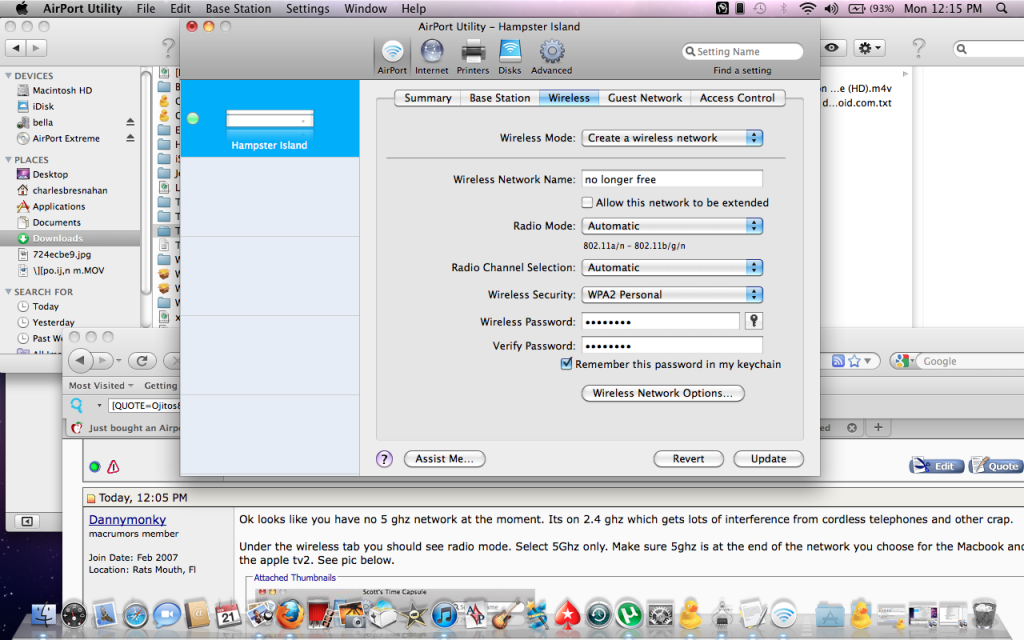The width and height of the screenshot is (1024, 640).
Task: Open the Wireless Mode dropdown
Action: pyautogui.click(x=672, y=138)
